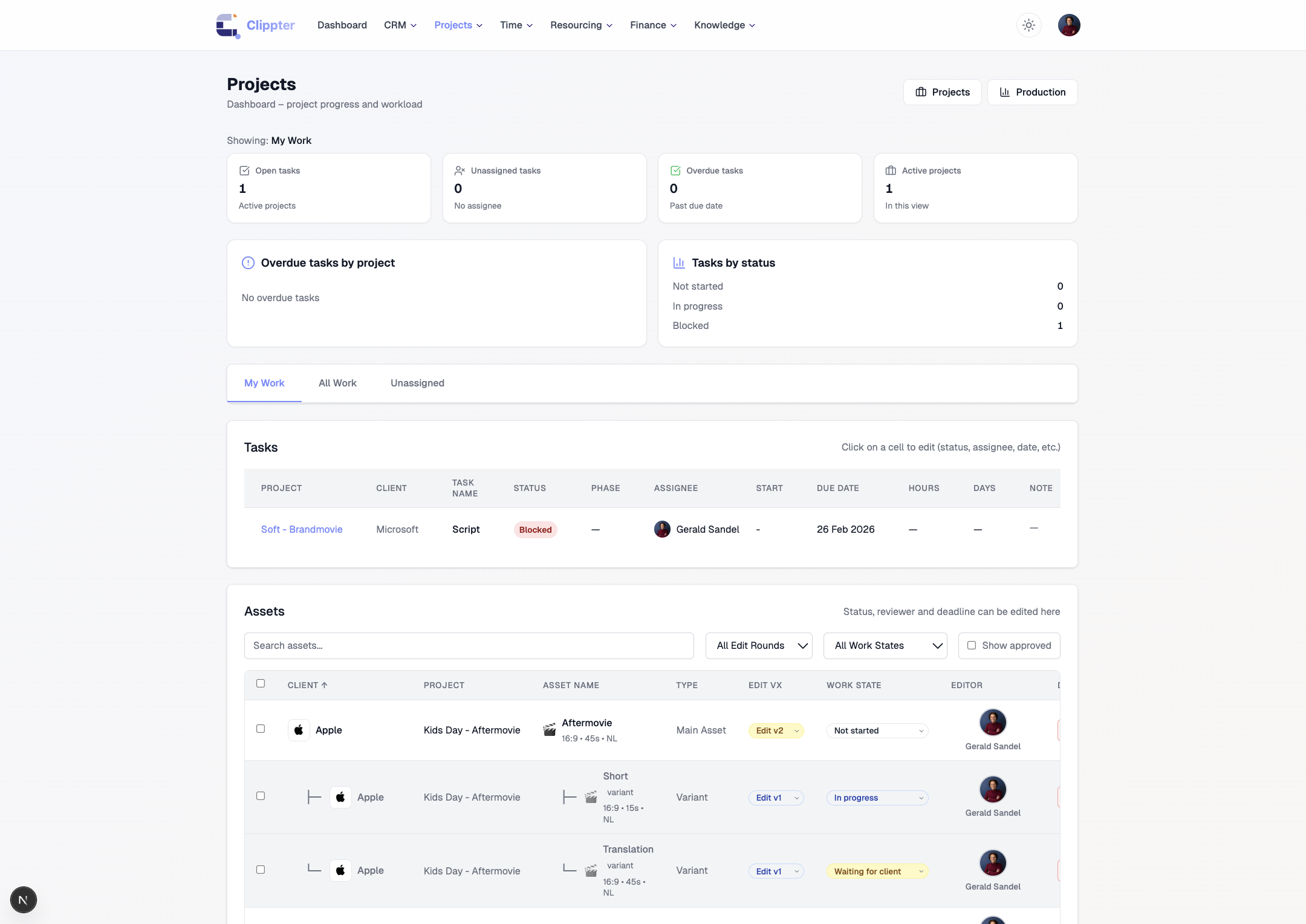Open the All Edit Rounds dropdown
1306x924 pixels.
click(x=759, y=646)
